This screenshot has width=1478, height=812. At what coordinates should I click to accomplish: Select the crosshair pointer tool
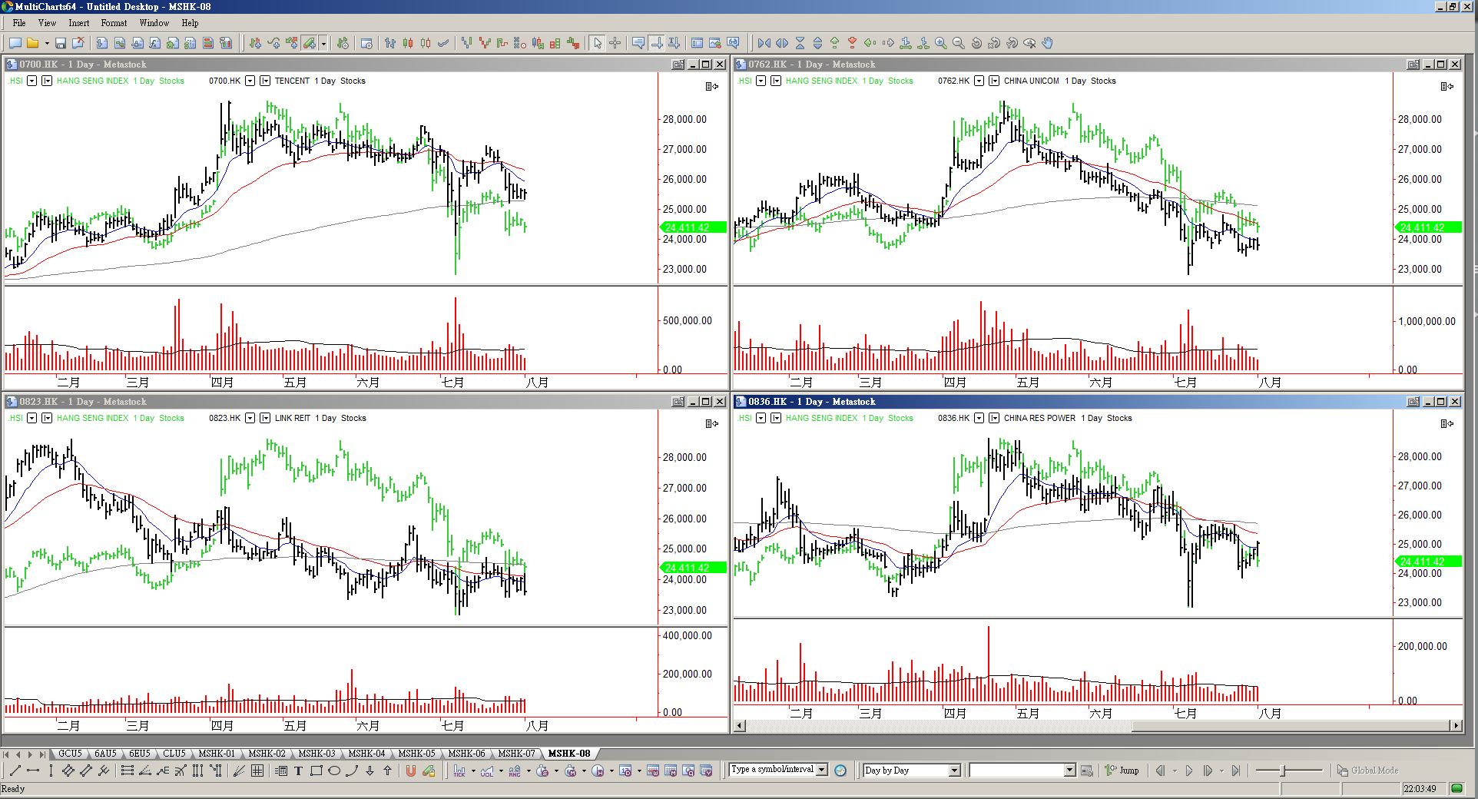tap(615, 44)
